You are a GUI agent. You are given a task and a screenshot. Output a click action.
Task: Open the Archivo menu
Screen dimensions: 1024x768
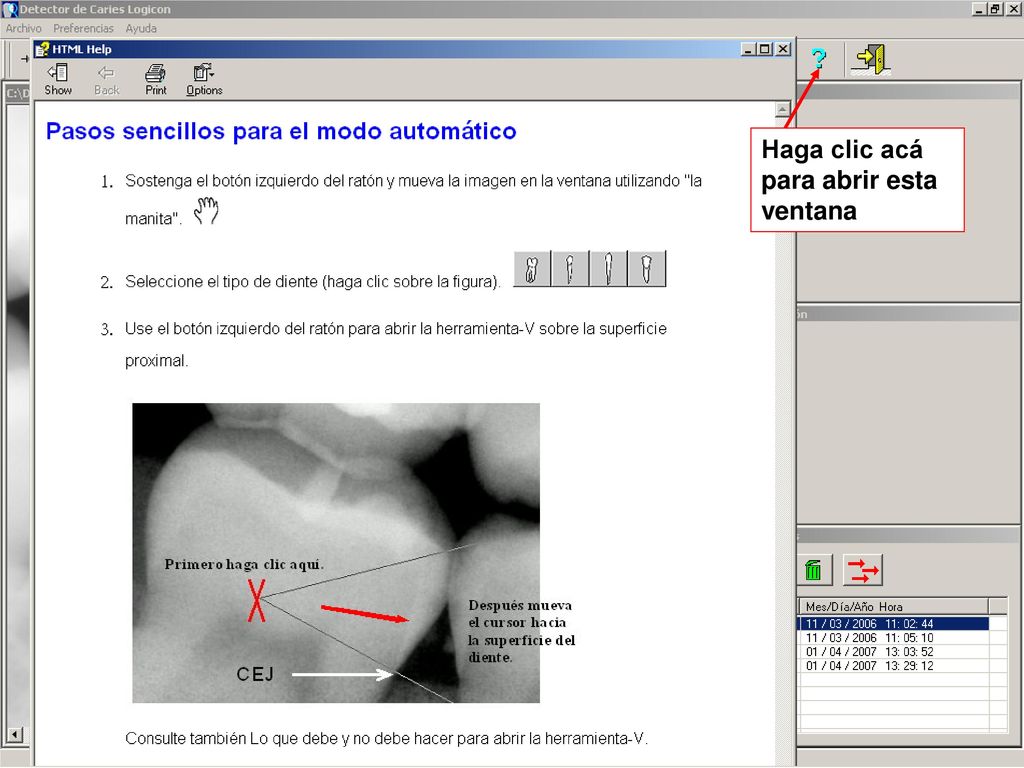[24, 29]
